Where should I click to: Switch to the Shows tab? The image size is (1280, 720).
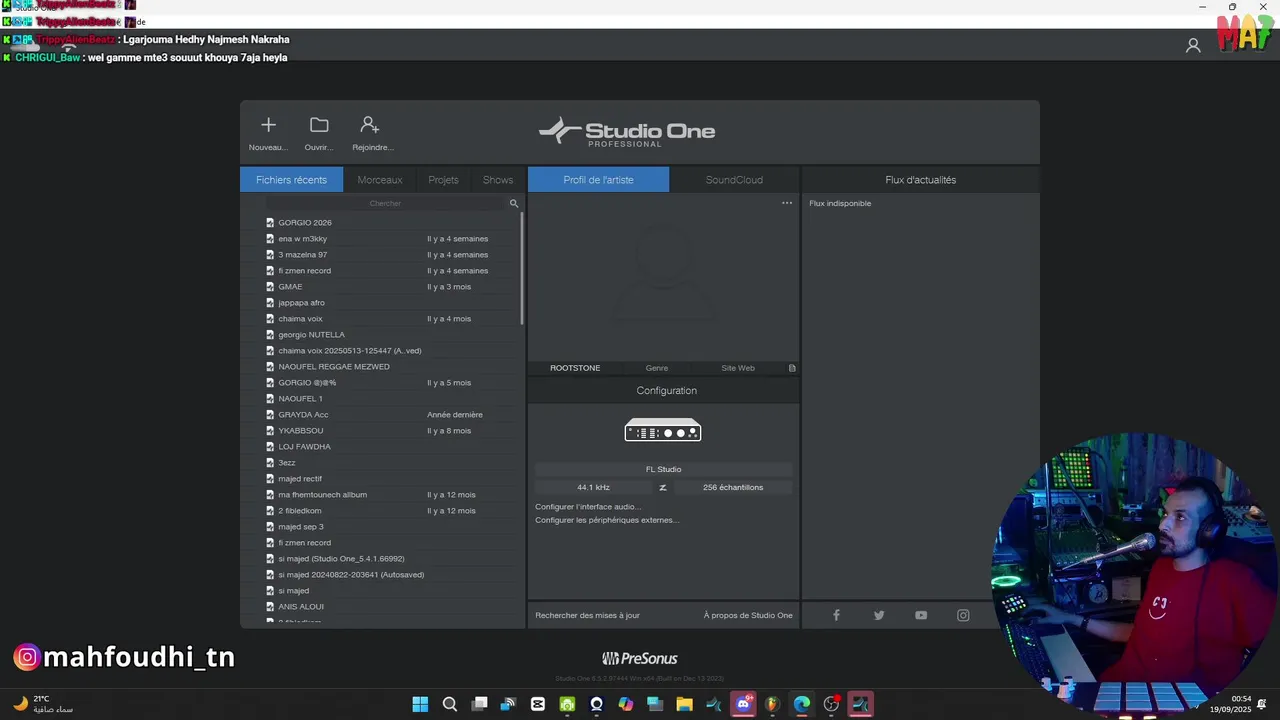[498, 180]
